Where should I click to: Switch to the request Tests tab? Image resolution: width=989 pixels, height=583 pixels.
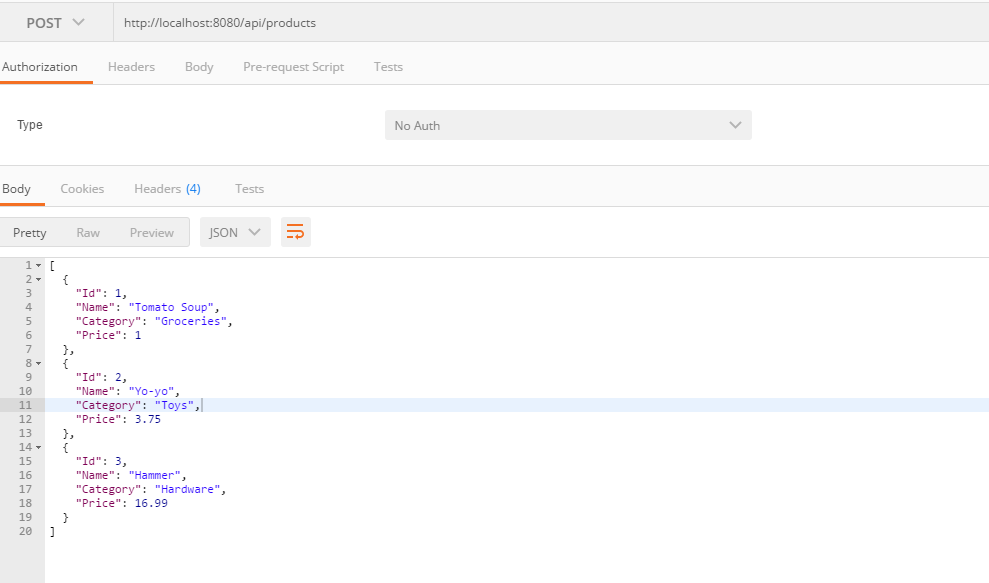(388, 66)
